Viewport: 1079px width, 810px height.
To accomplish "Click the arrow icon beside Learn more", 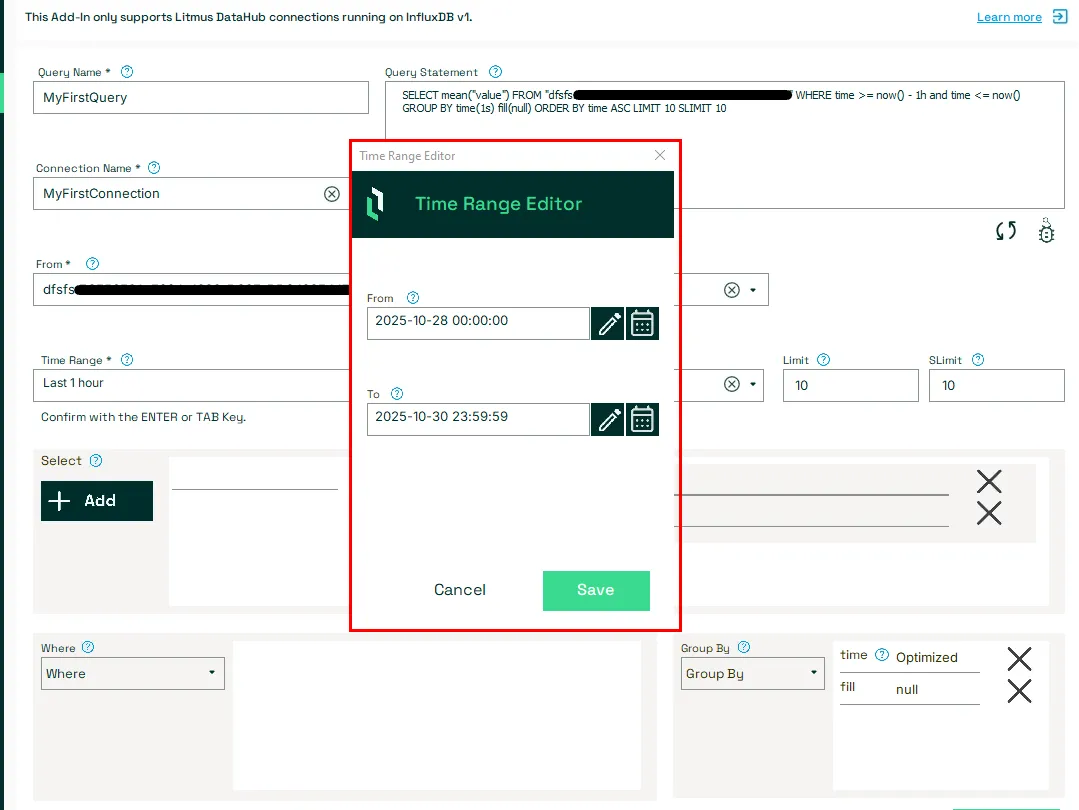I will tap(1060, 17).
